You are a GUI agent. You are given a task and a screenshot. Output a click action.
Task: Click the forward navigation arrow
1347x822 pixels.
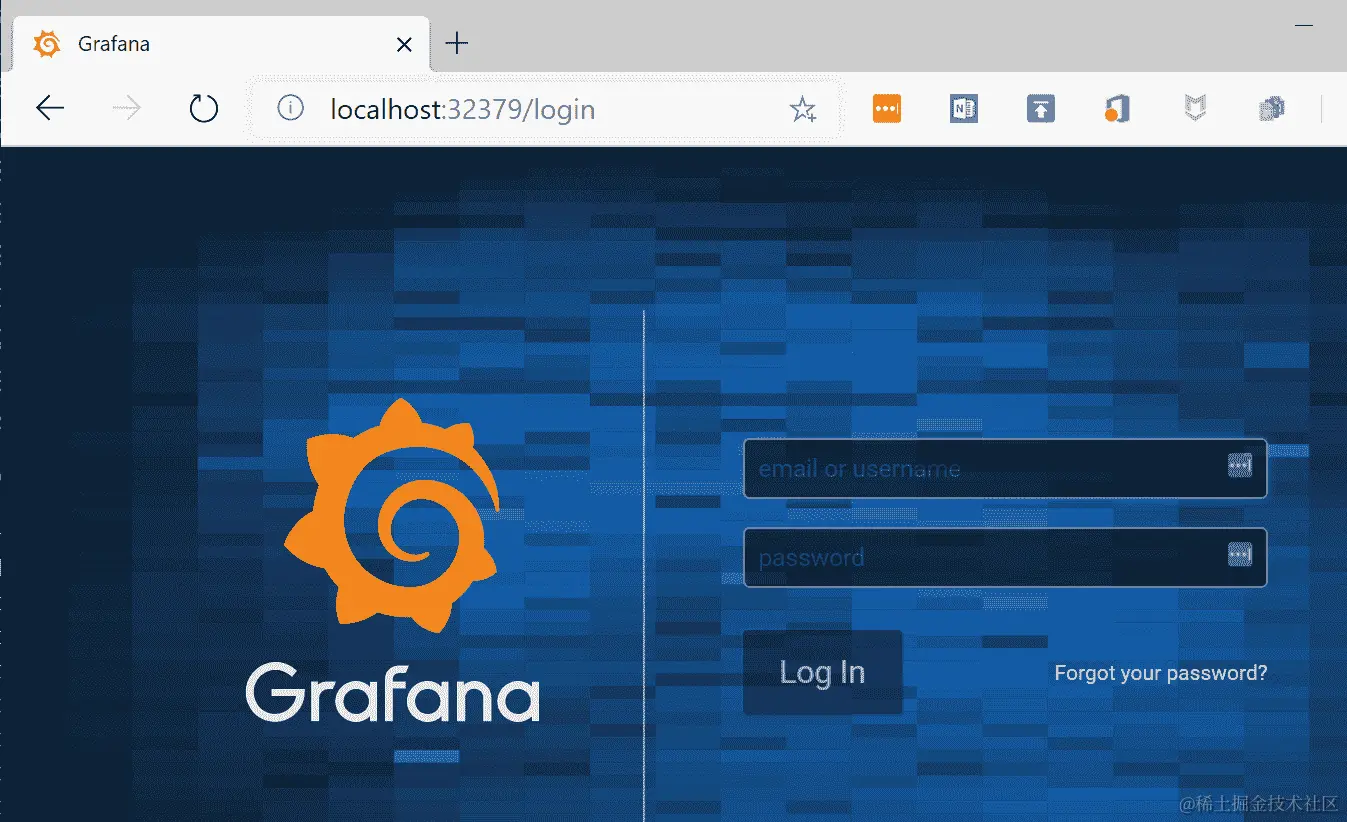[x=126, y=108]
